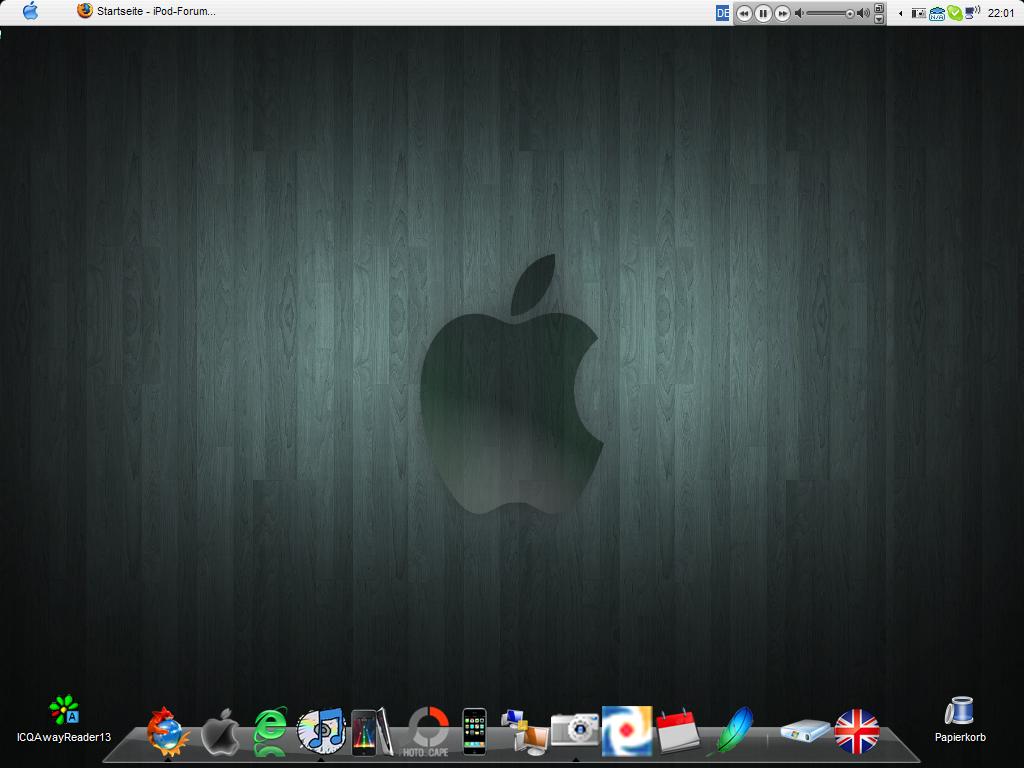Open the wireless network connection tray icon

(972, 12)
